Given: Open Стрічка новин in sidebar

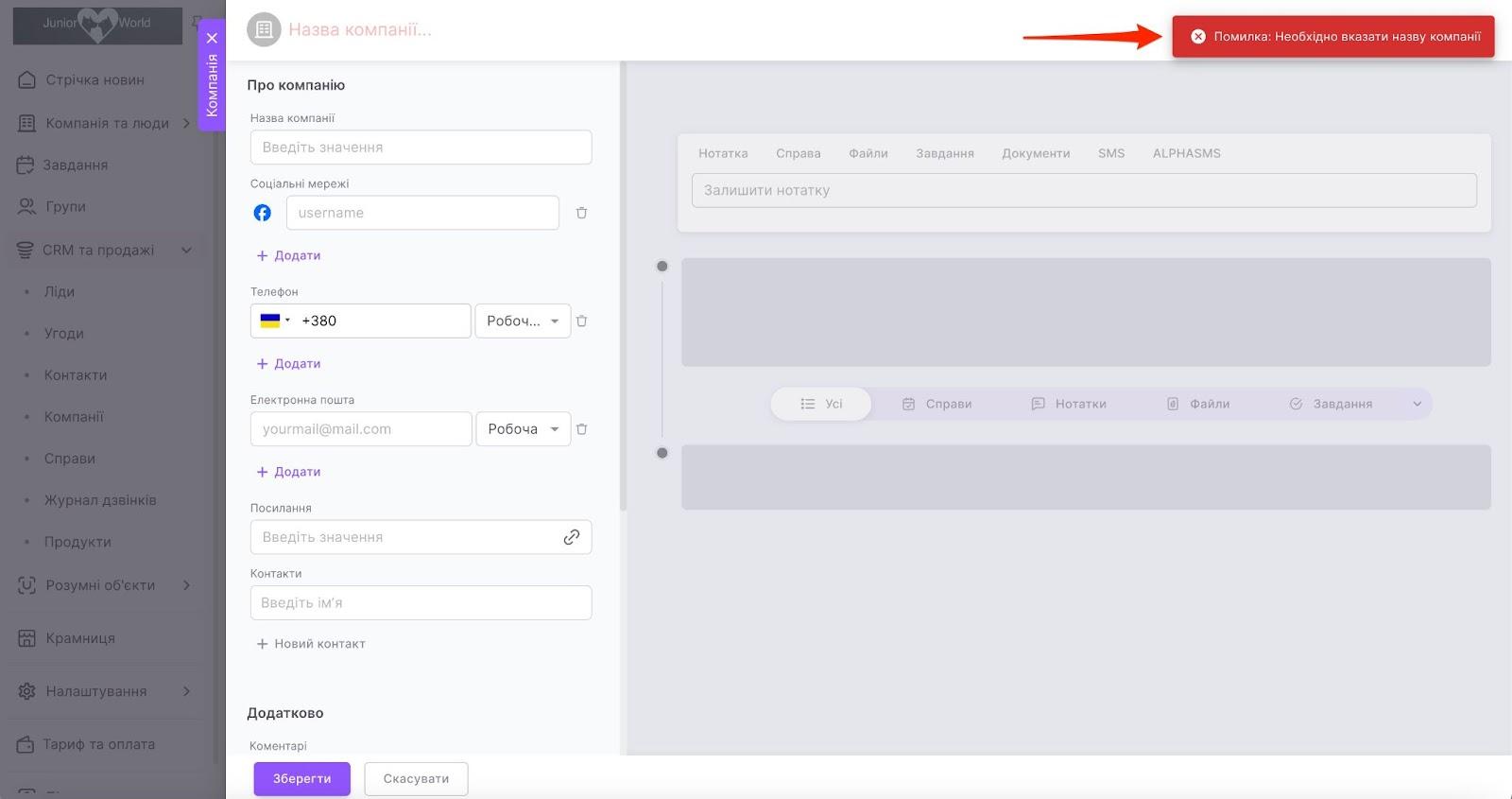Looking at the screenshot, I should click(94, 79).
